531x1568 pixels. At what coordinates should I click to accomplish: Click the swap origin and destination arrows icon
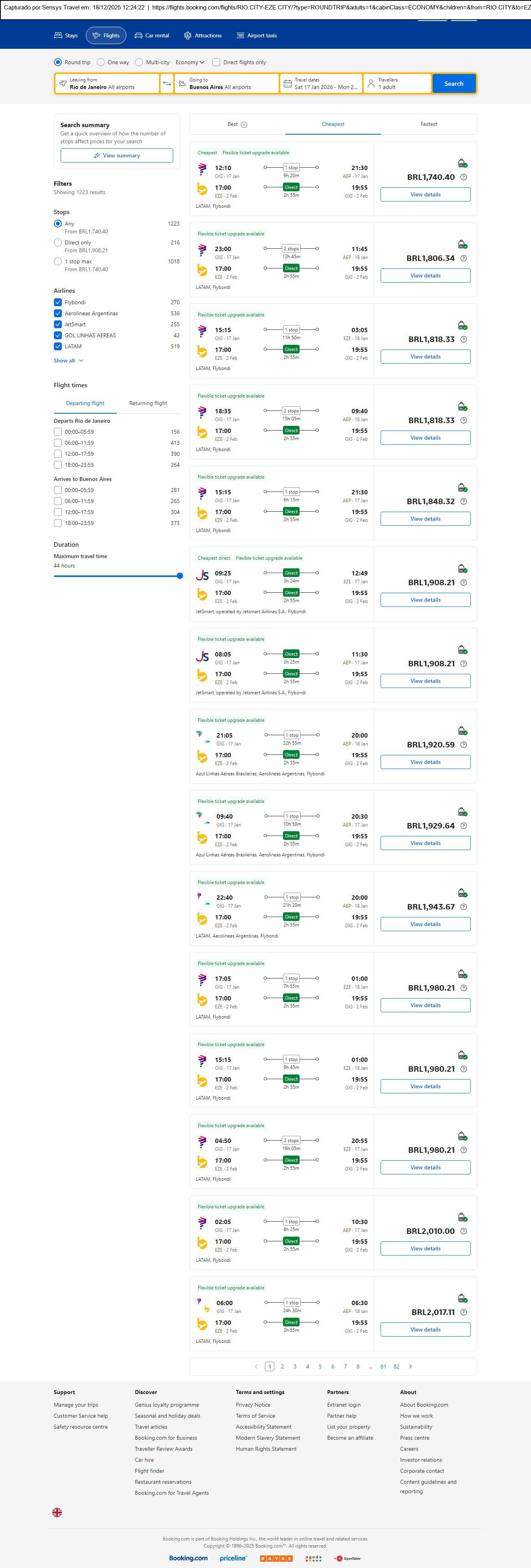coord(167,83)
